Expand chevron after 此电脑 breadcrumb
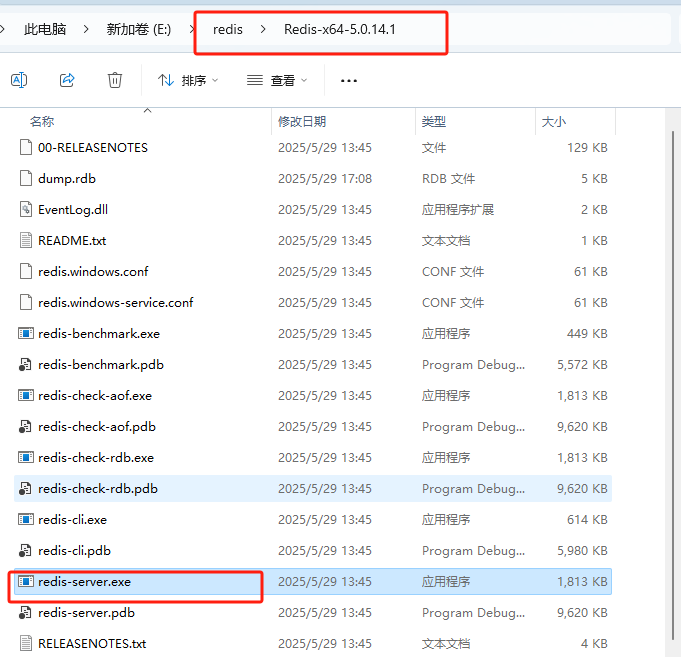Viewport: 681px width, 657px height. tap(86, 29)
